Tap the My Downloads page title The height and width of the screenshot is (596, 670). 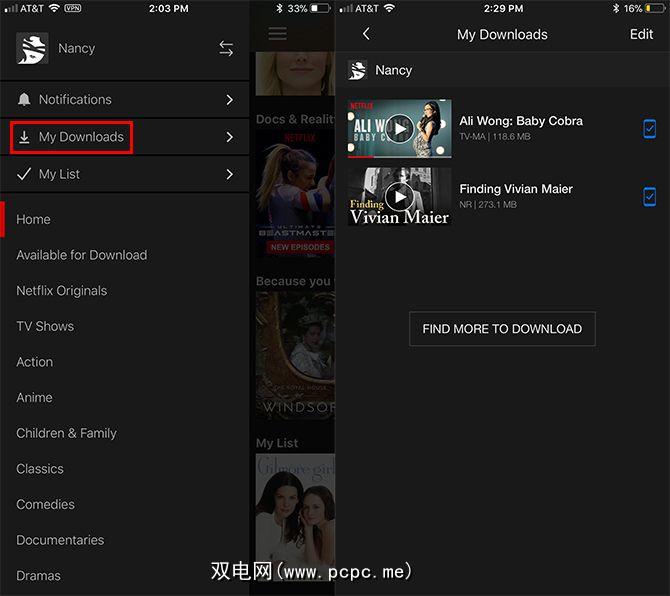(x=502, y=34)
